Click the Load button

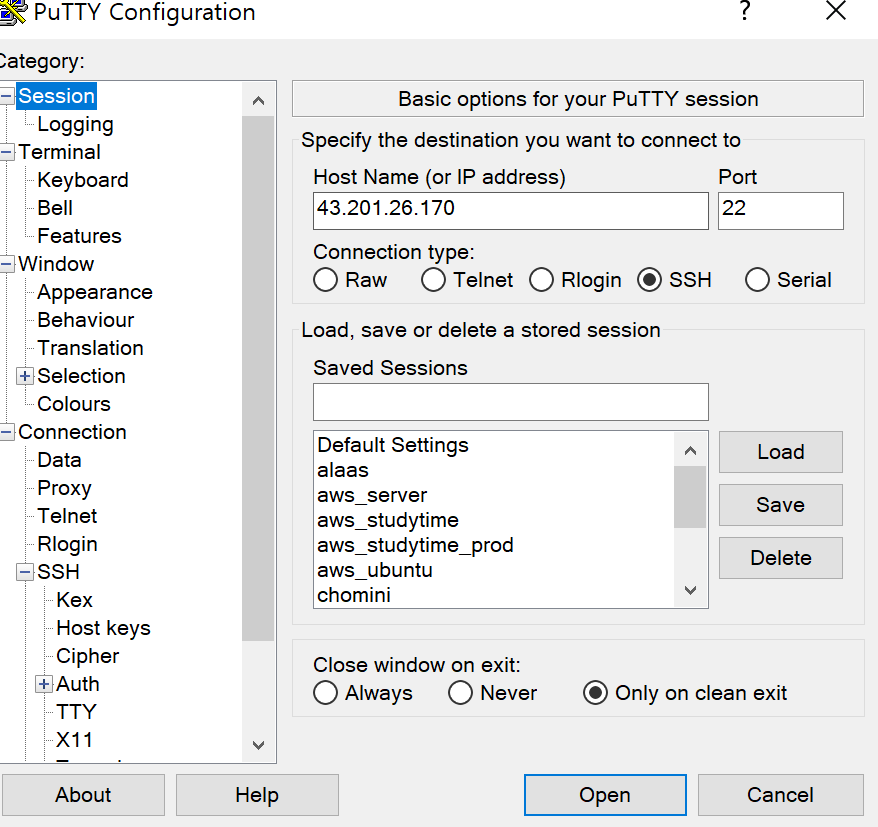click(x=781, y=452)
